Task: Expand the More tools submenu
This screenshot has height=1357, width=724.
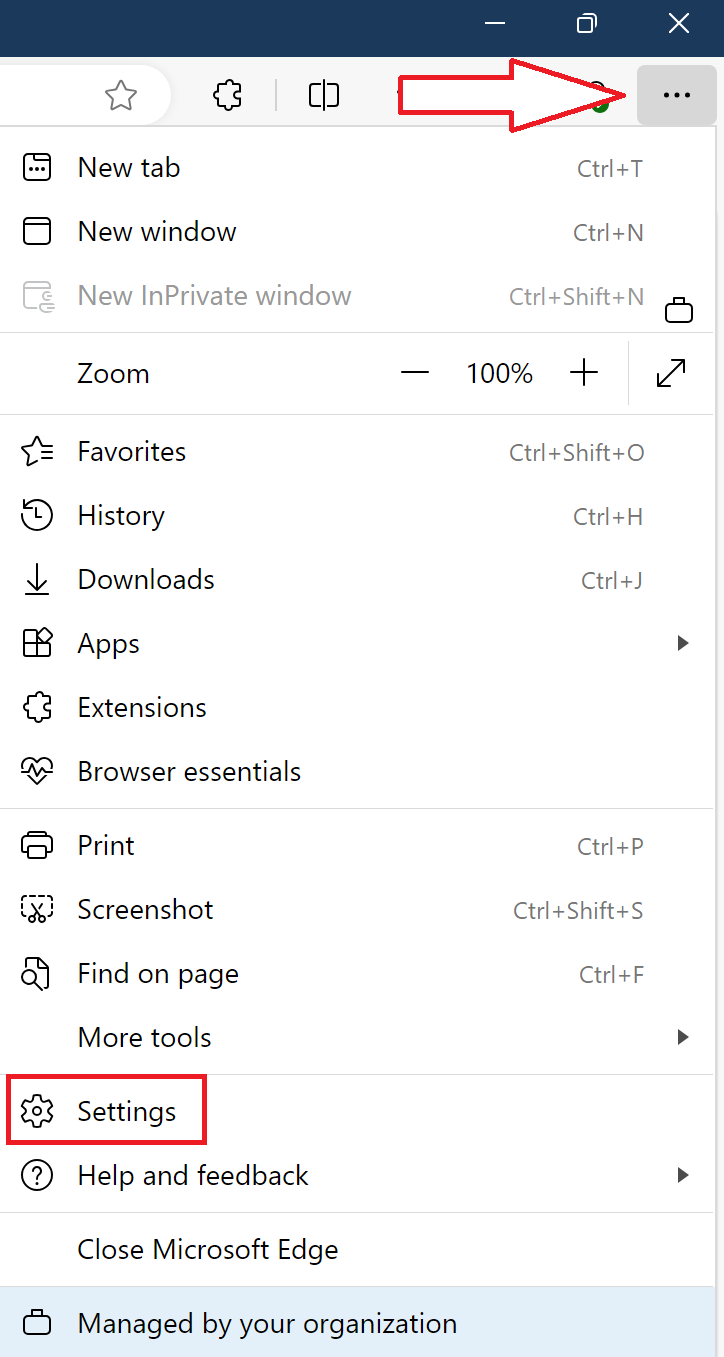Action: 683,1038
